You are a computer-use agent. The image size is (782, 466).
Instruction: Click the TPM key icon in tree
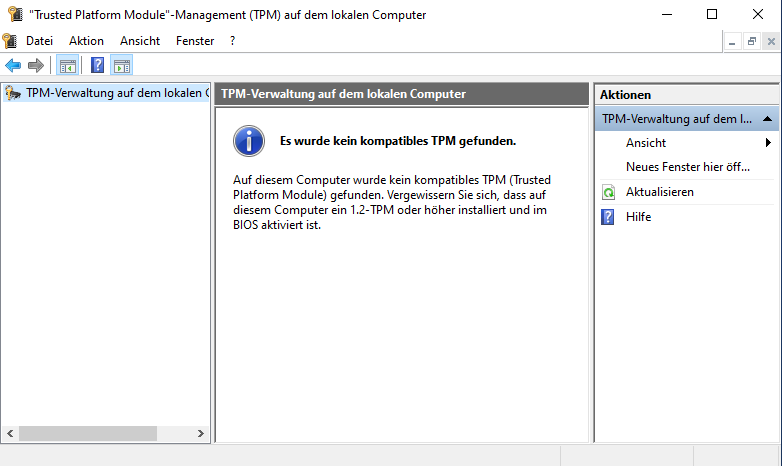[x=13, y=94]
